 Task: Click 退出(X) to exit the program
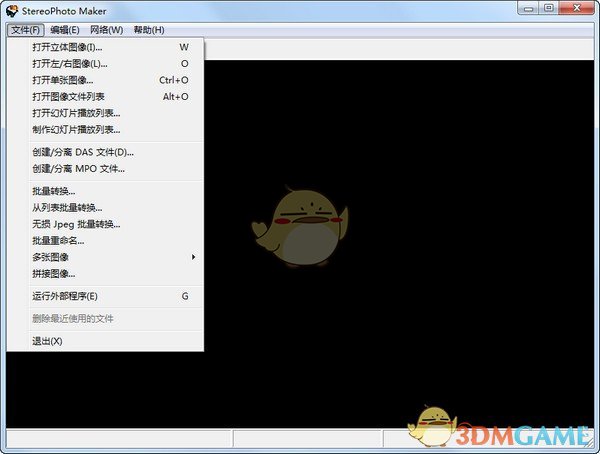[x=47, y=341]
